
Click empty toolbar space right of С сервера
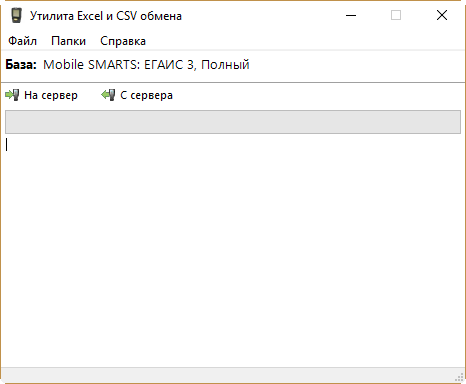click(x=317, y=95)
